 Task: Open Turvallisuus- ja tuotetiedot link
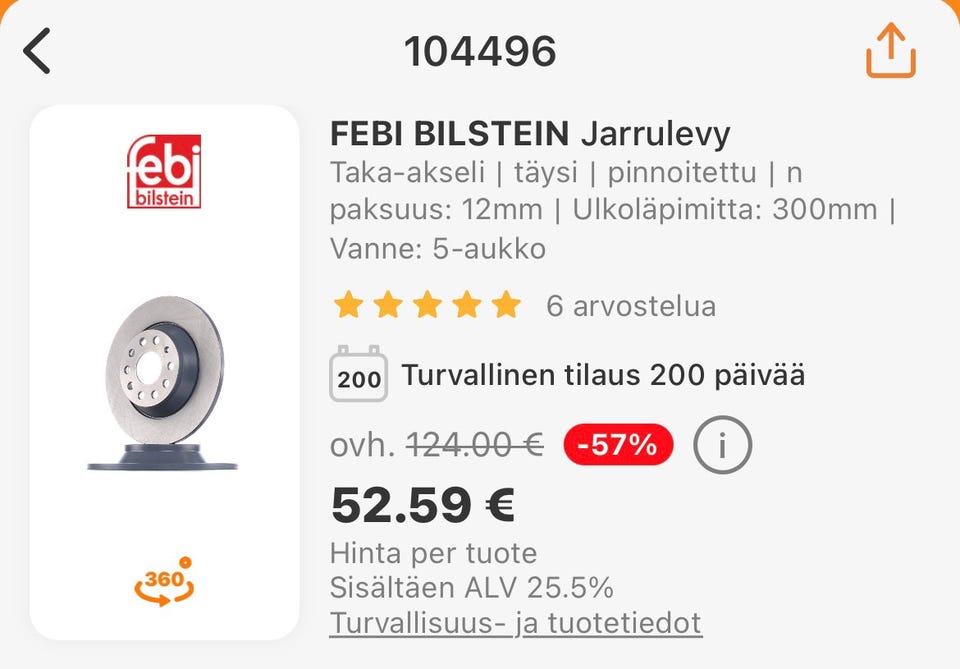pyautogui.click(x=516, y=623)
